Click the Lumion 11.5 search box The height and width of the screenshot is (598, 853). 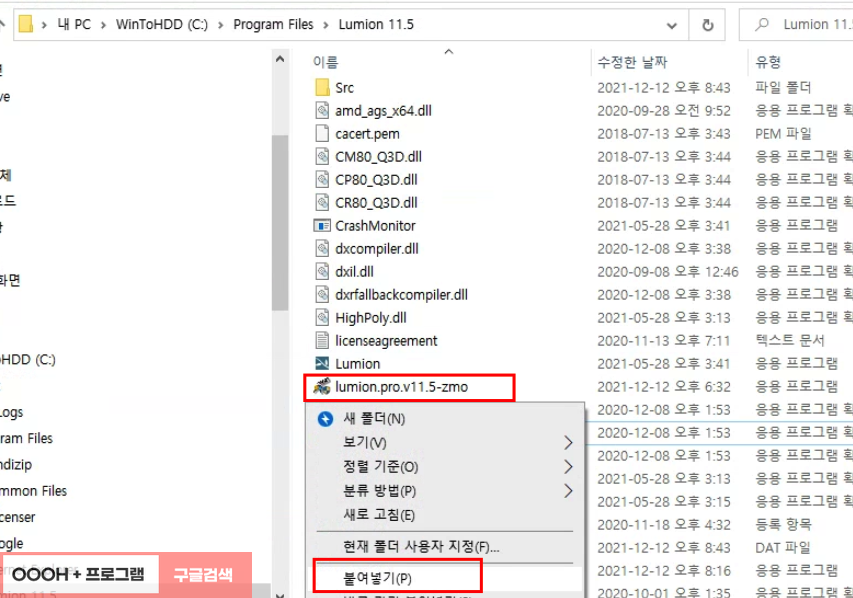tap(796, 24)
